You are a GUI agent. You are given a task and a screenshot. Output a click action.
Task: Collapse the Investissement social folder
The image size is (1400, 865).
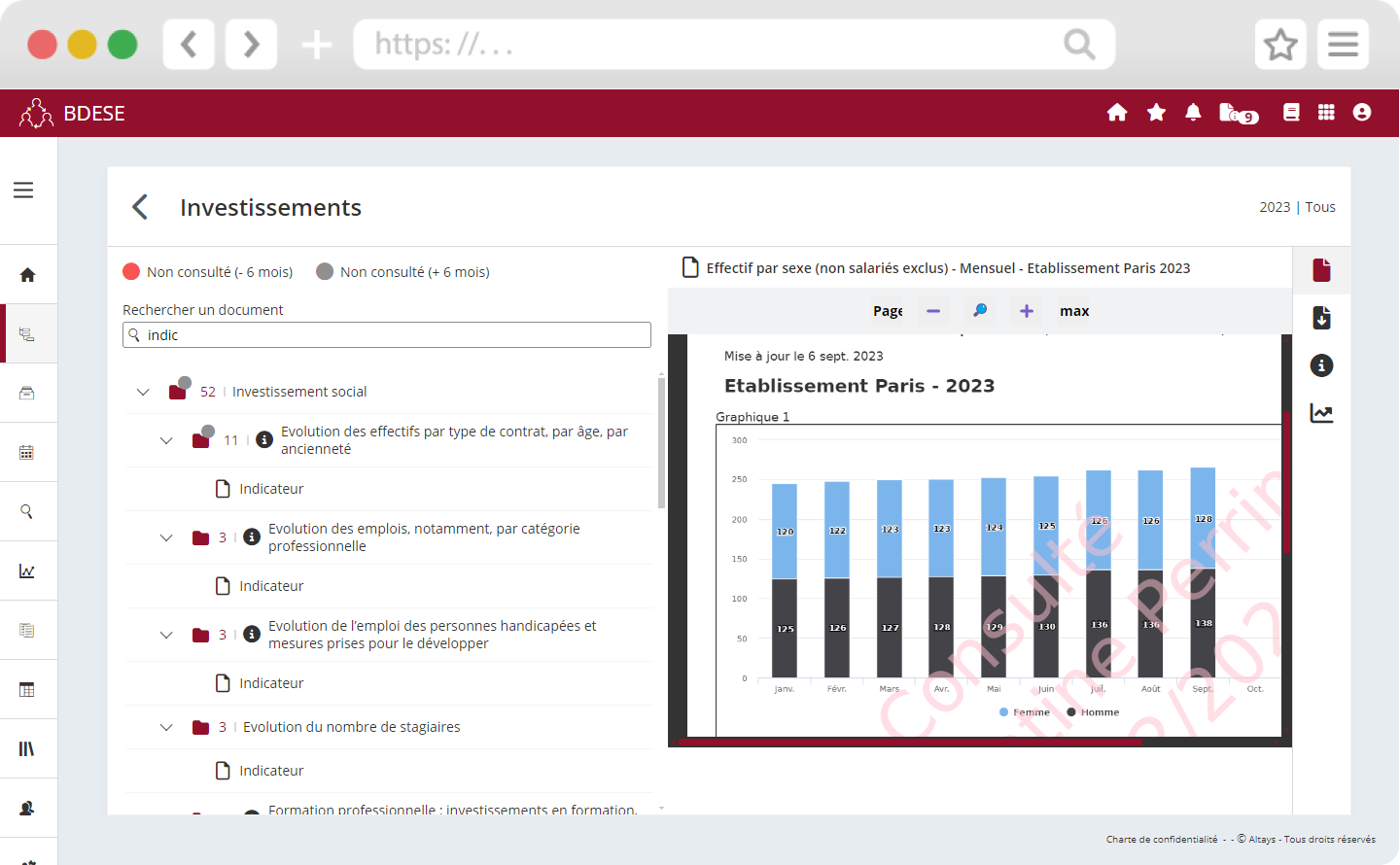[x=143, y=392]
